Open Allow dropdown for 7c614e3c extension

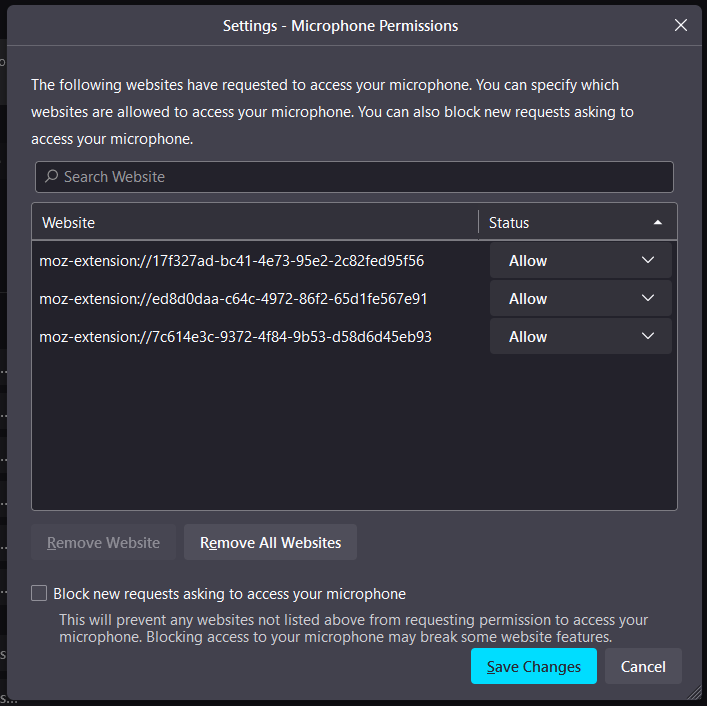(580, 336)
